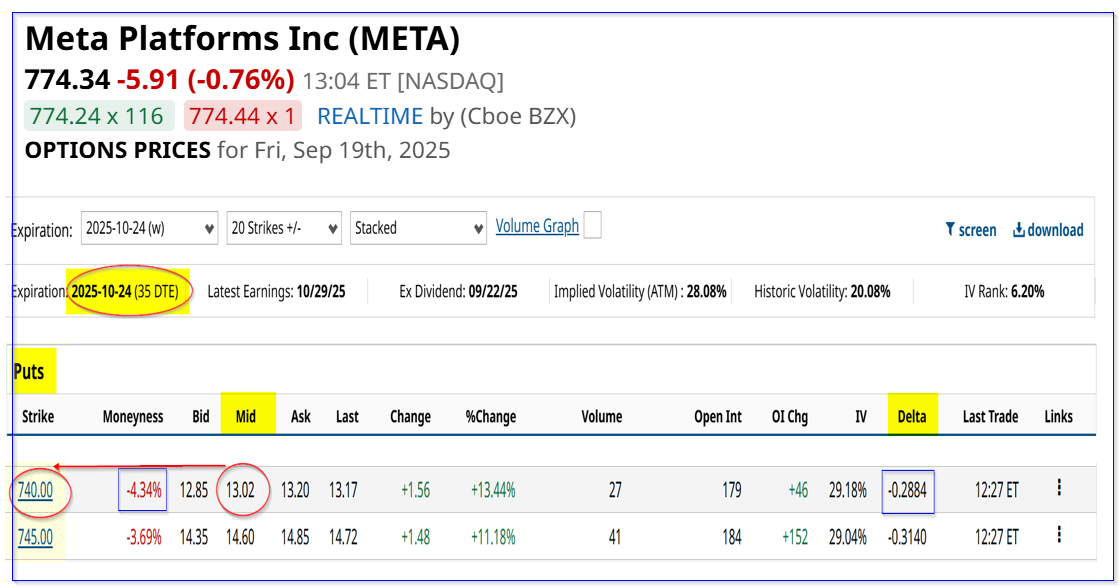Sort by Last Trade column header
This screenshot has height=586, width=1119.
coord(990,417)
